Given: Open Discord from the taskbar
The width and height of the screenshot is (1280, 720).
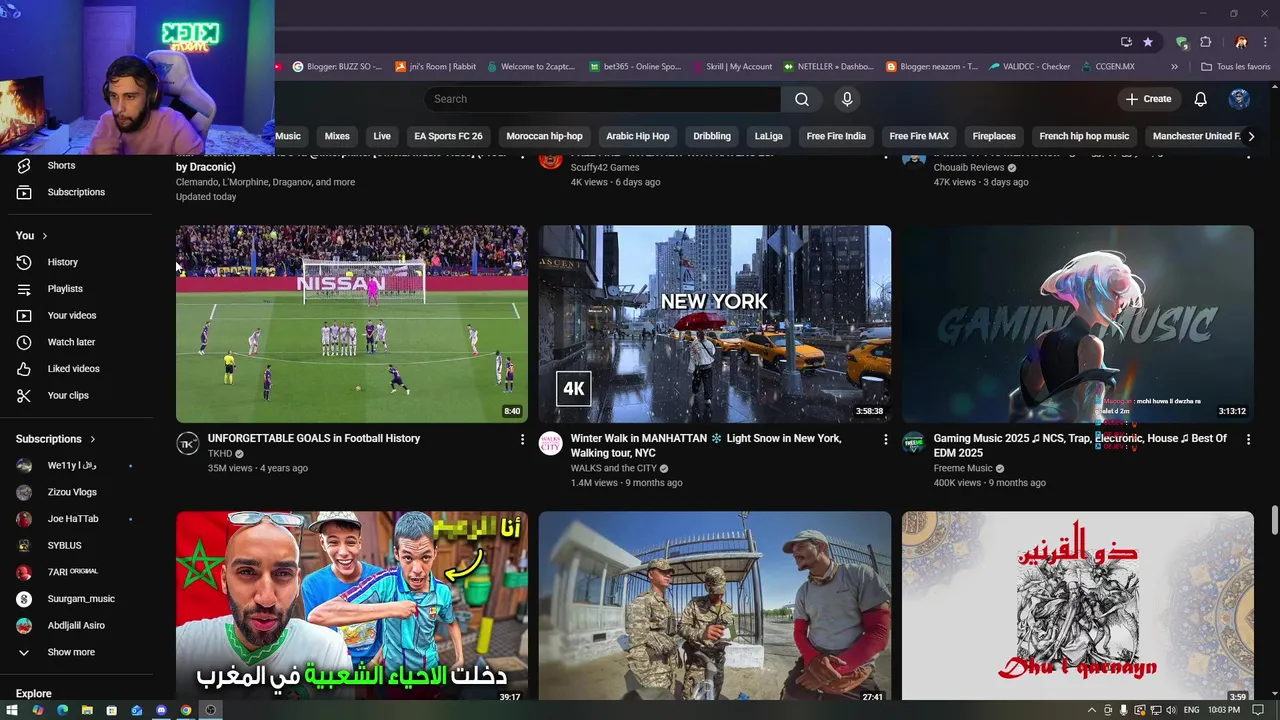Looking at the screenshot, I should 161,710.
